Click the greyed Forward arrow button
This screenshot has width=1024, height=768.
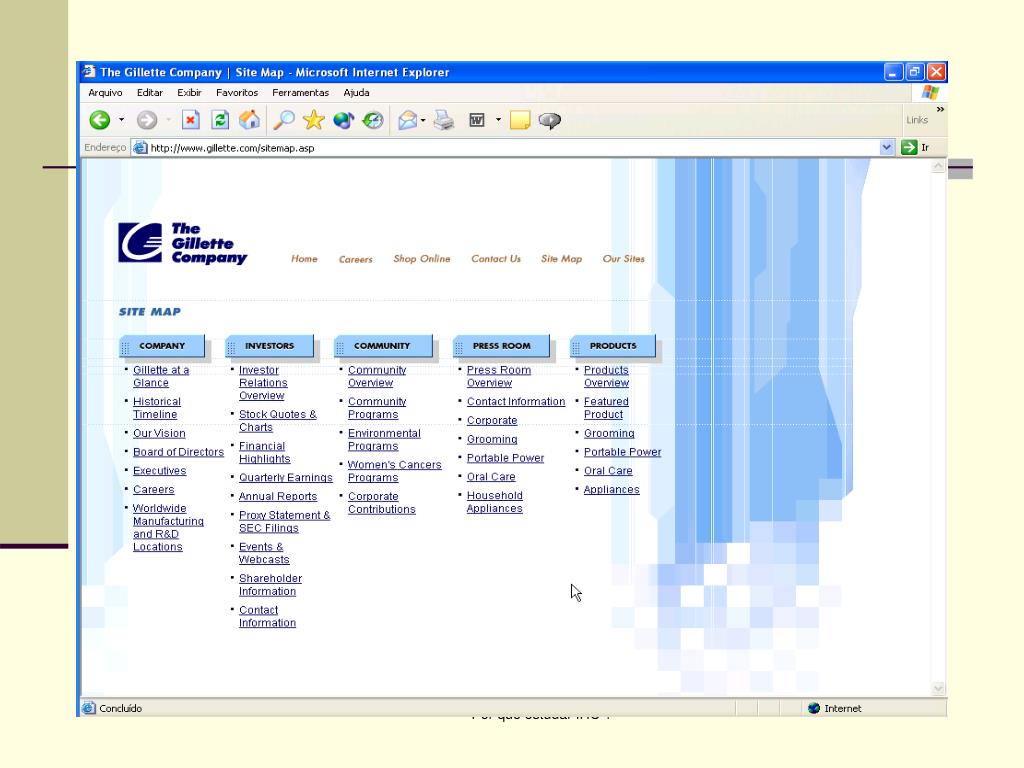tap(147, 120)
